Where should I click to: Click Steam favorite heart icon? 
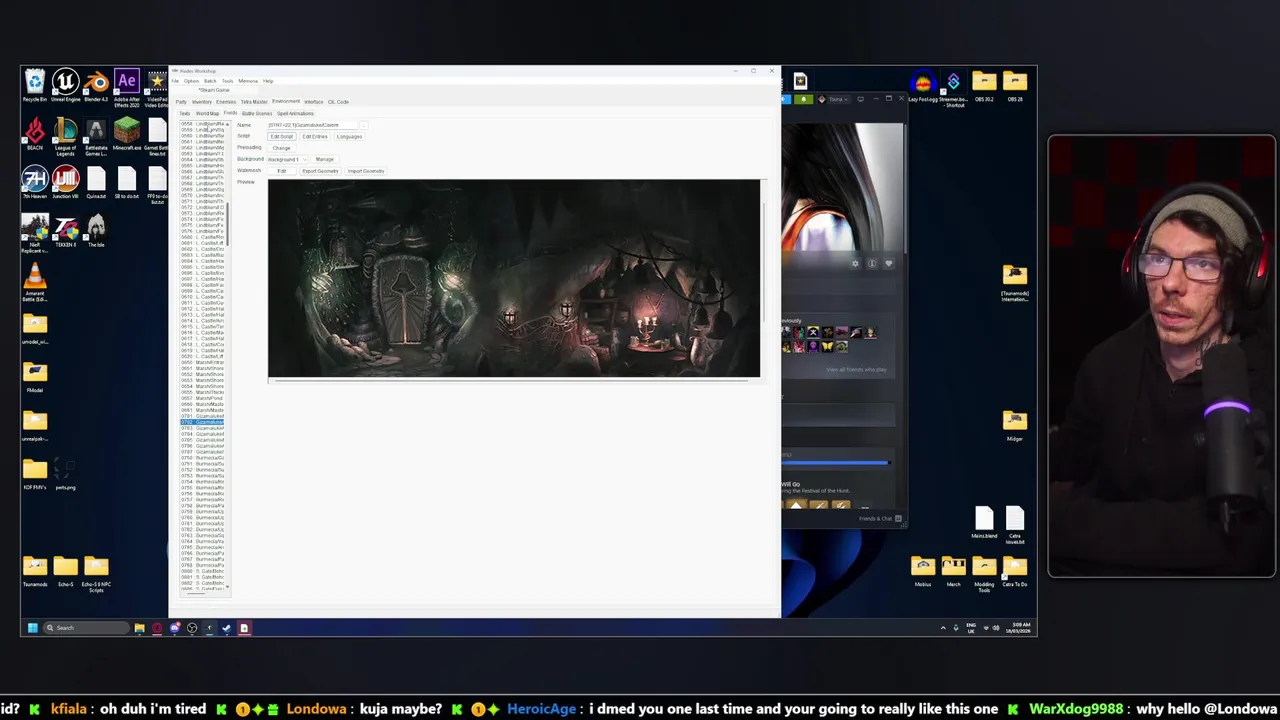(x=889, y=264)
